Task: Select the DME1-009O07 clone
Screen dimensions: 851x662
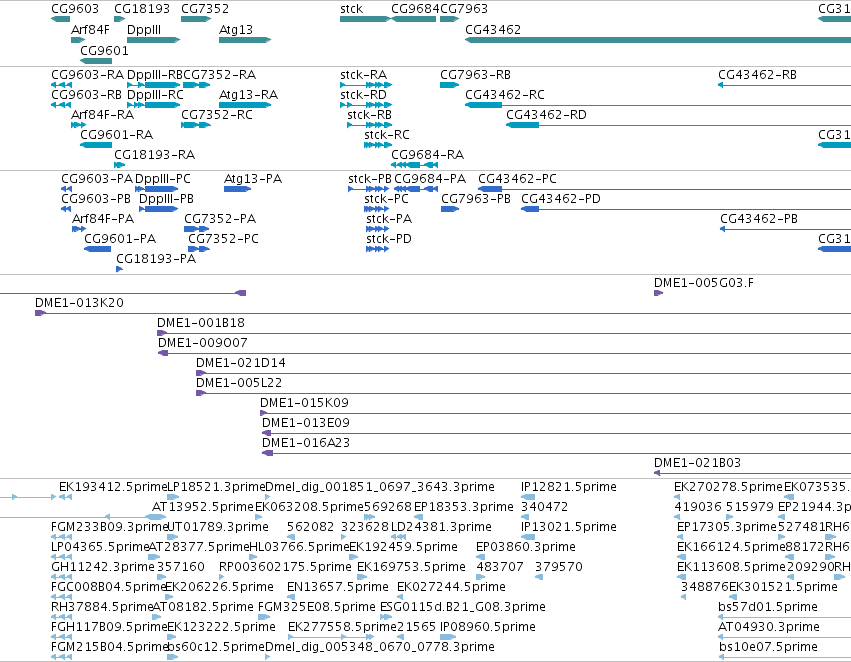Action: click(x=504, y=354)
